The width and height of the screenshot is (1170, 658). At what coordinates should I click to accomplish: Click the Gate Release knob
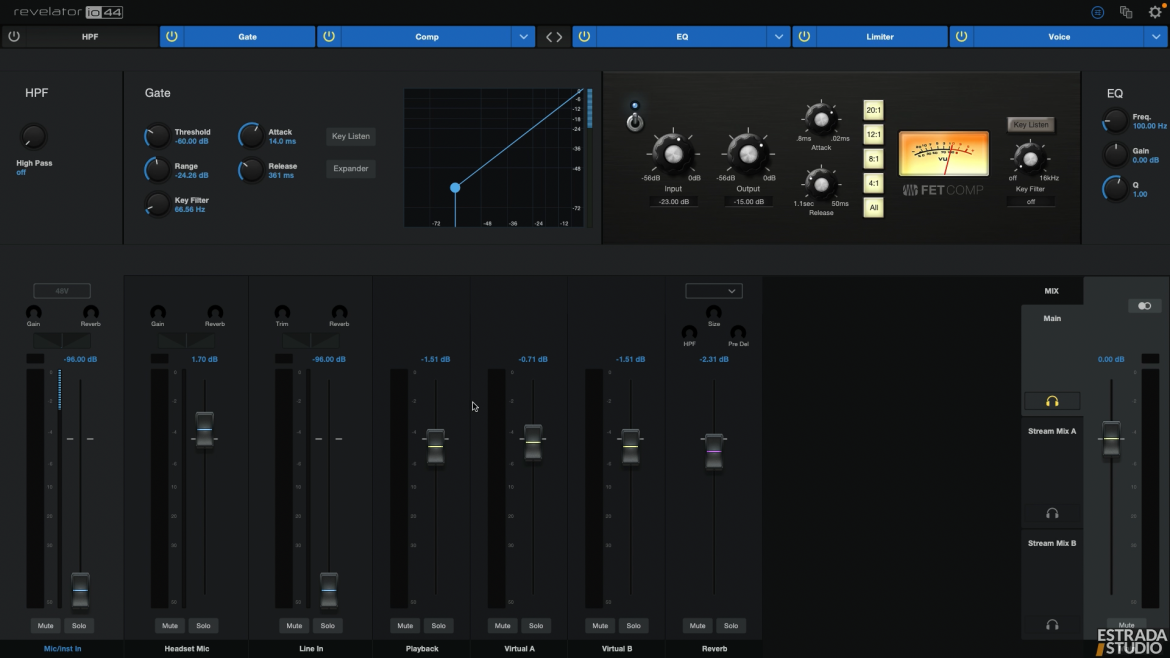coord(251,170)
